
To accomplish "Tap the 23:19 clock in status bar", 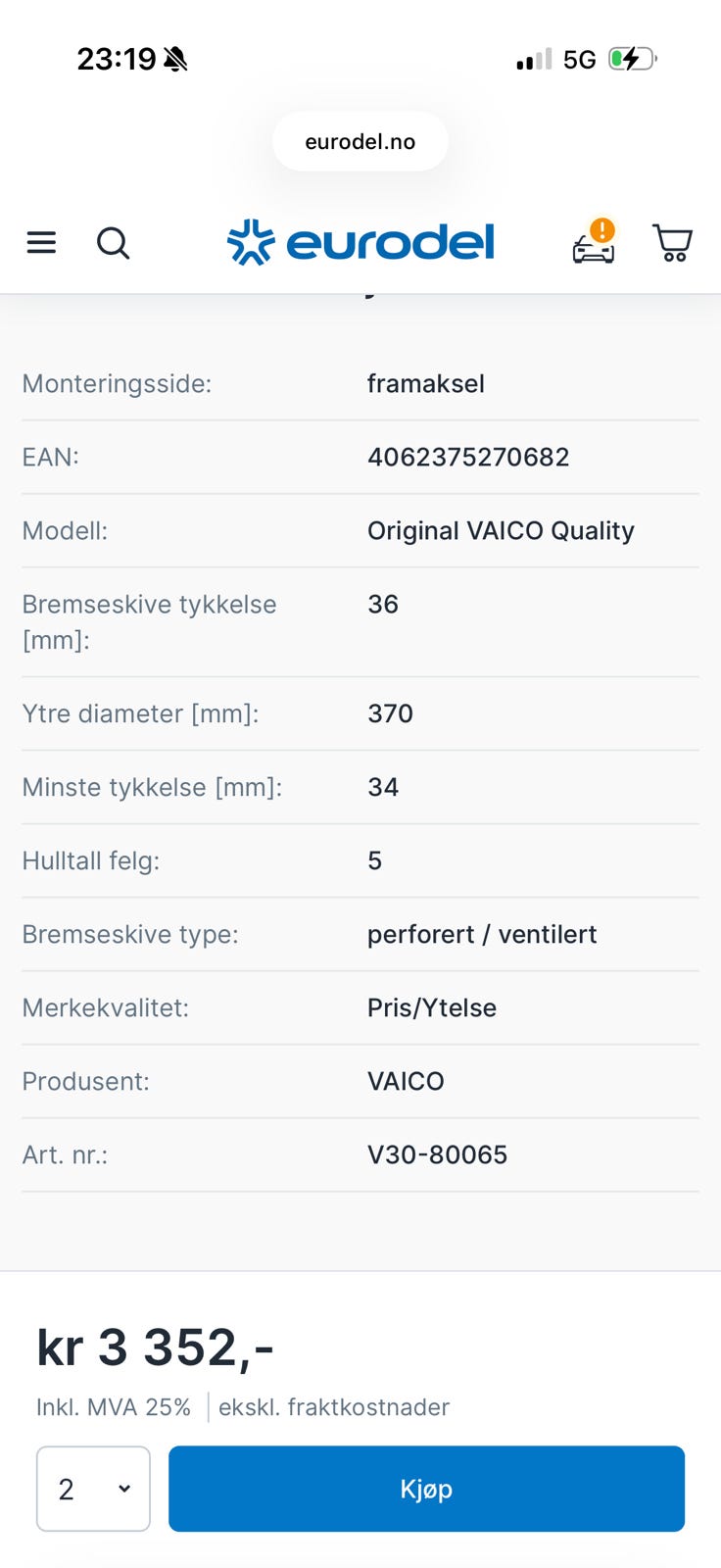I will [116, 60].
